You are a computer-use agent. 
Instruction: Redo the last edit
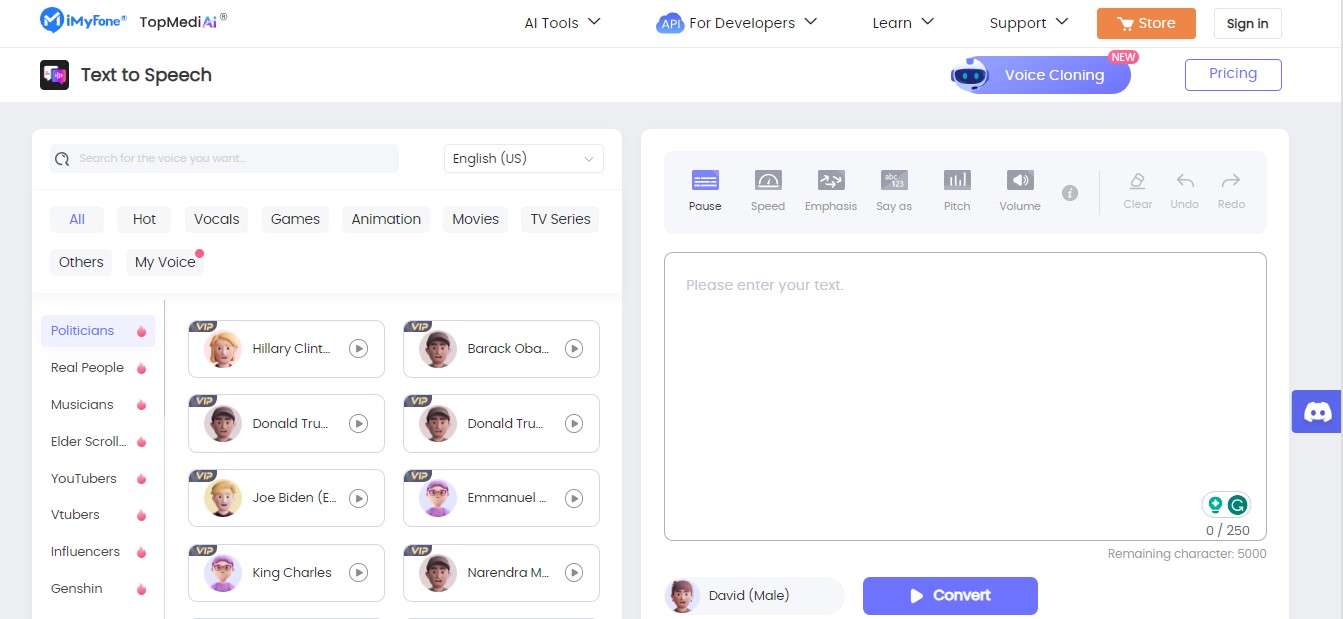pyautogui.click(x=1231, y=190)
